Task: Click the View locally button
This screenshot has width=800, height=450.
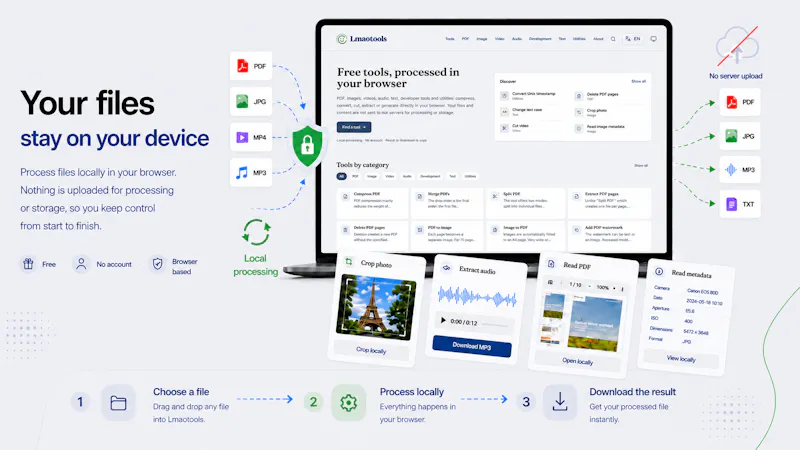Action: [x=681, y=359]
